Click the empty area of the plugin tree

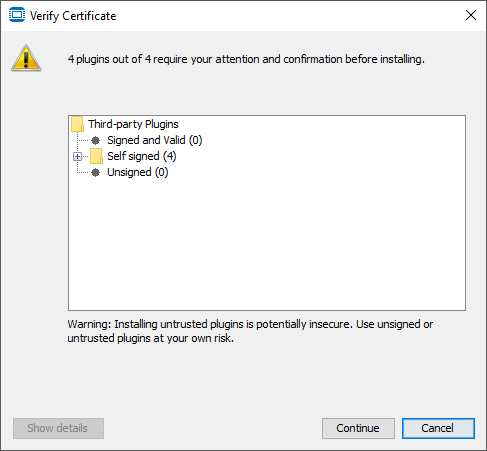[x=267, y=243]
